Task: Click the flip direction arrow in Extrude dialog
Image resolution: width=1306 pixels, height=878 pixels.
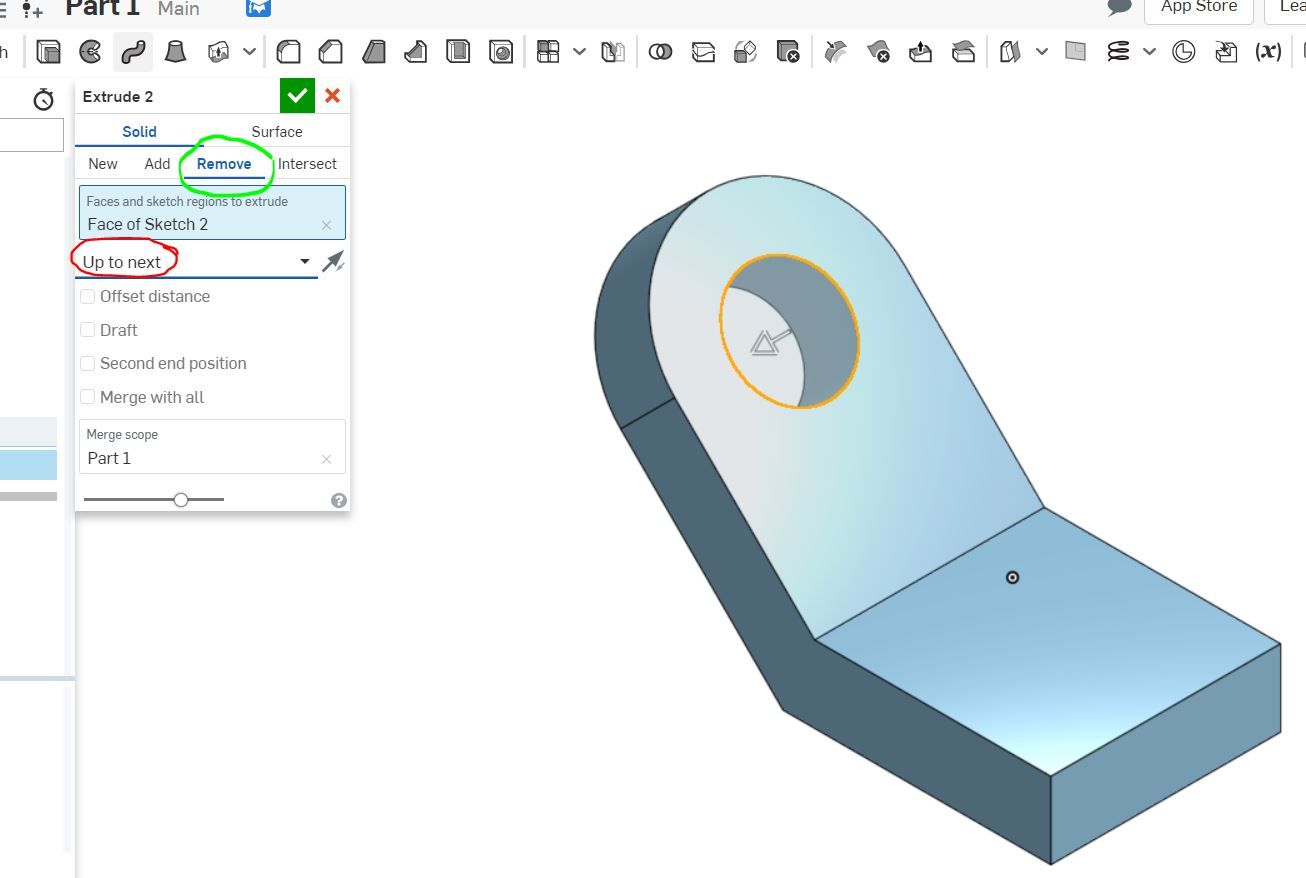Action: click(x=333, y=260)
